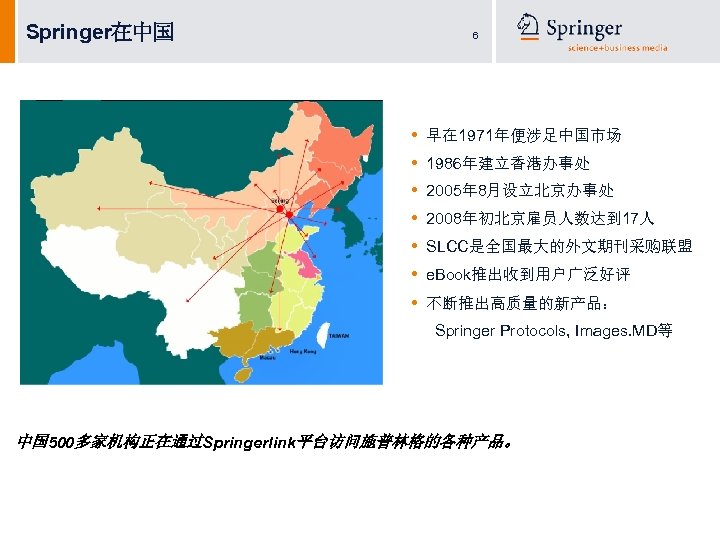
Task: Click the Beijing label on the map
Action: pyautogui.click(x=280, y=201)
